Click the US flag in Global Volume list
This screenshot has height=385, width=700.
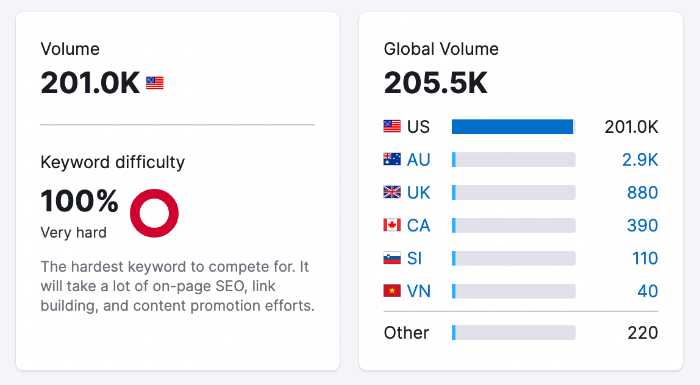pos(392,126)
